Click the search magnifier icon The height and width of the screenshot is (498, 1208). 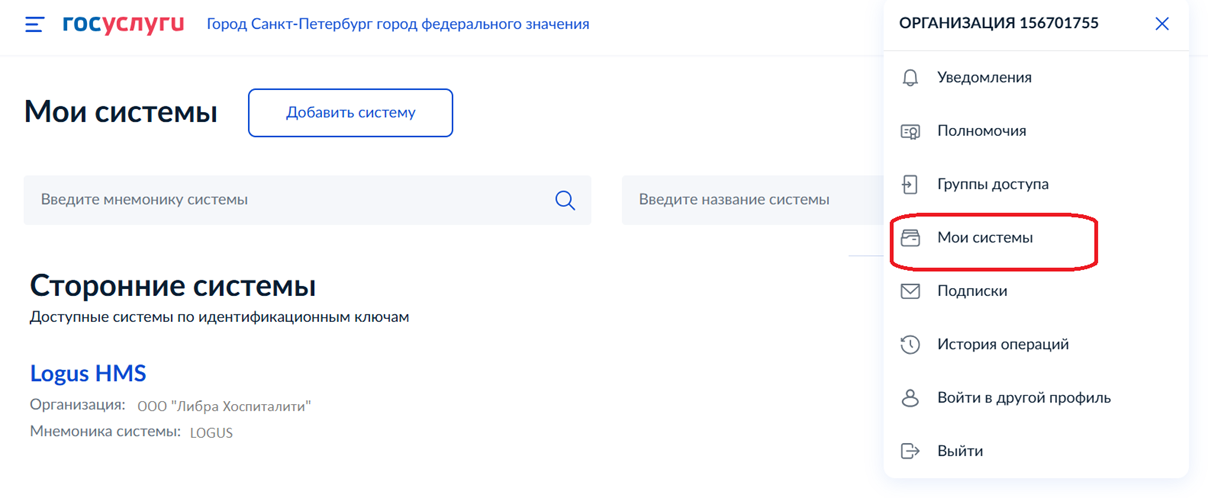(565, 200)
